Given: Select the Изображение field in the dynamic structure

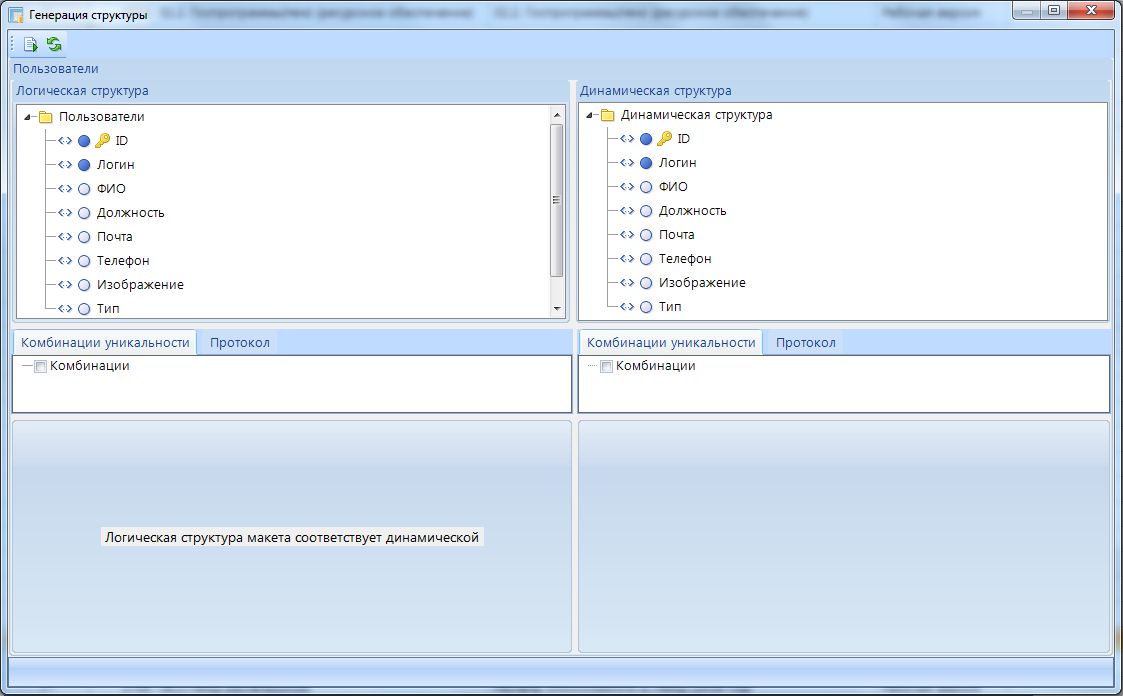Looking at the screenshot, I should 701,283.
